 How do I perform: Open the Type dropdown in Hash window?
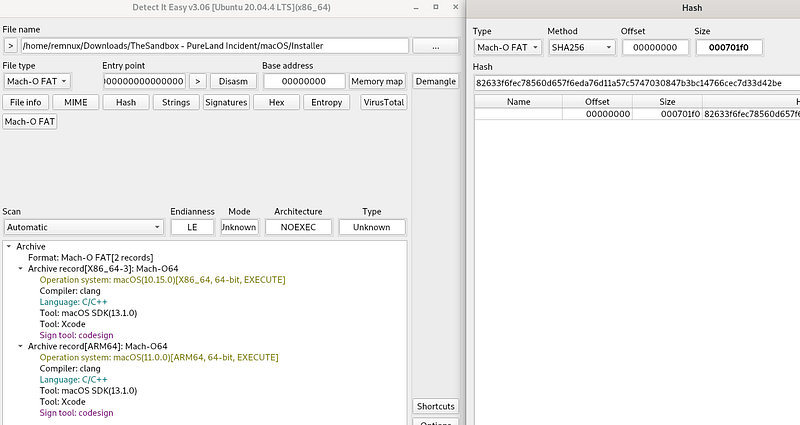tap(507, 47)
